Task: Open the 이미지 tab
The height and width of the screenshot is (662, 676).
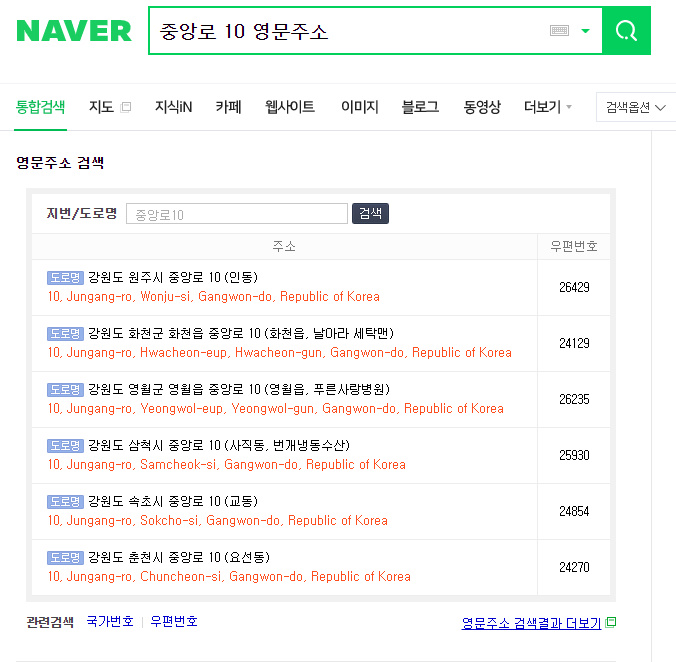Action: coord(360,107)
